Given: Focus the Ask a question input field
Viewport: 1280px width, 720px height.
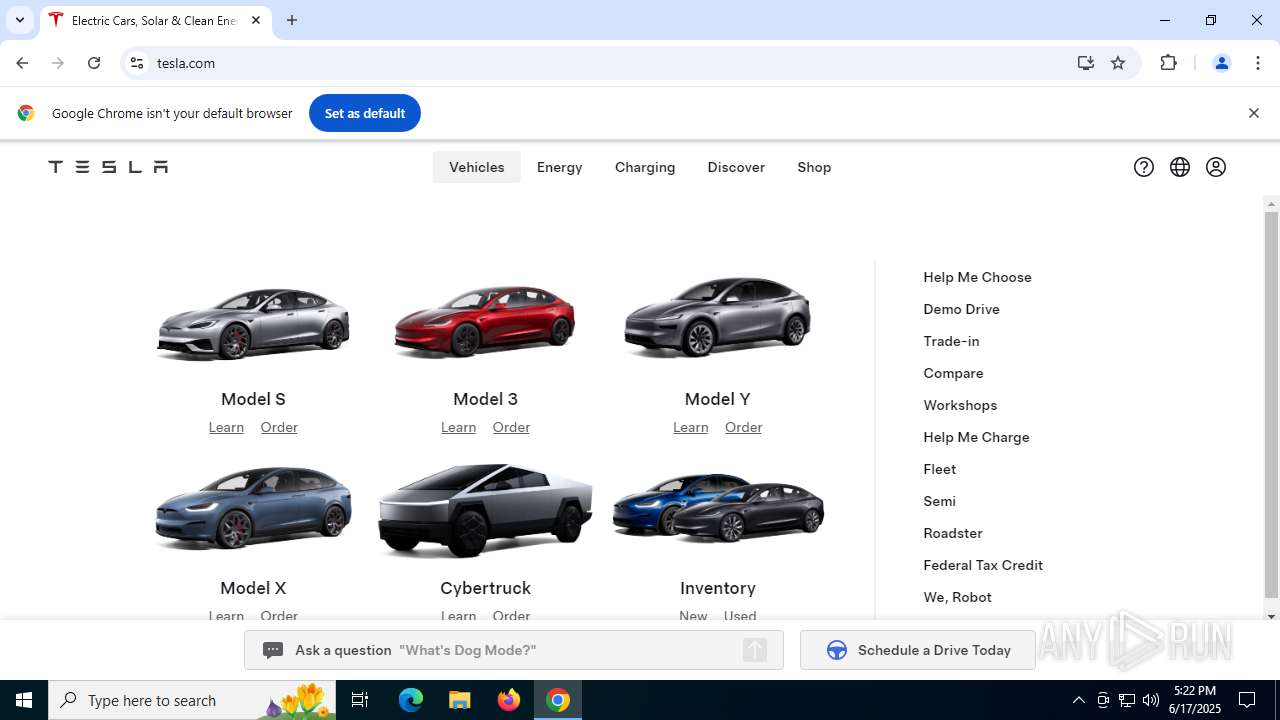Looking at the screenshot, I should coord(514,650).
